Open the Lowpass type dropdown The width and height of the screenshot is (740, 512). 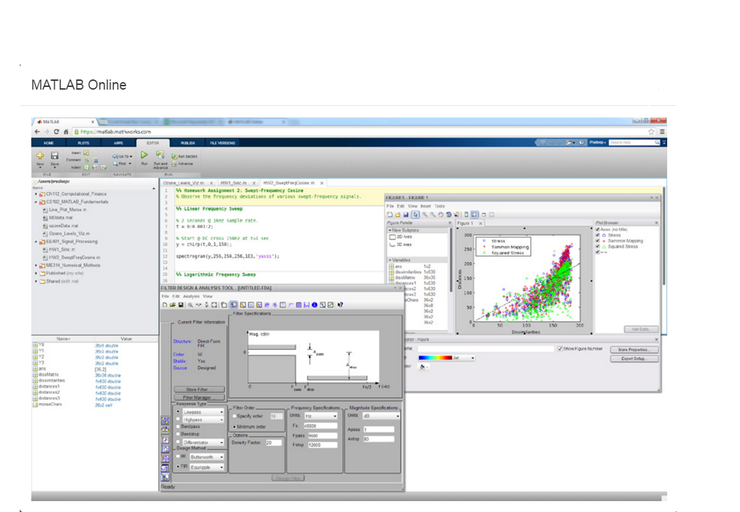coord(203,412)
